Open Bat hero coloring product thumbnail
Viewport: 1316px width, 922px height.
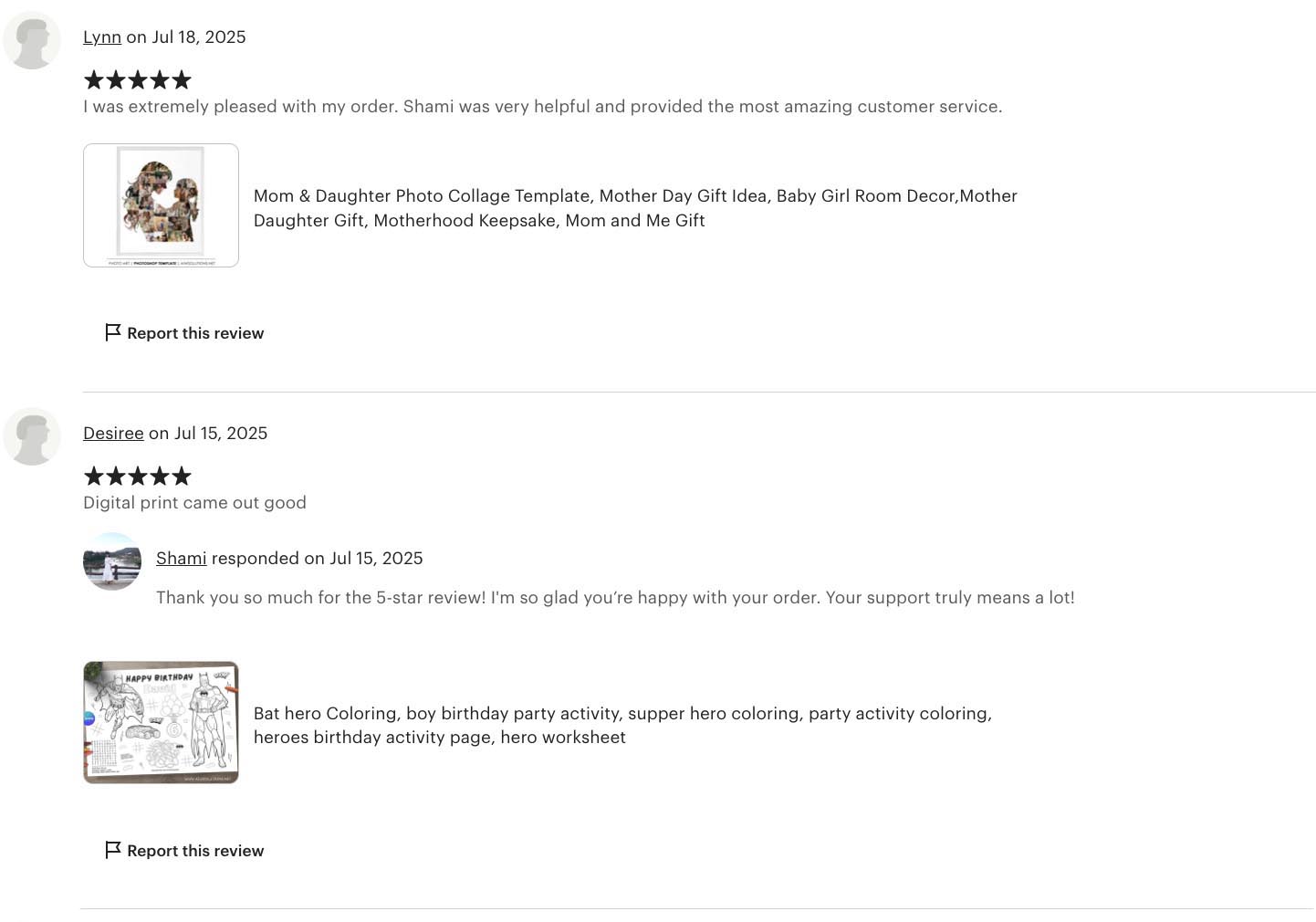click(x=161, y=722)
